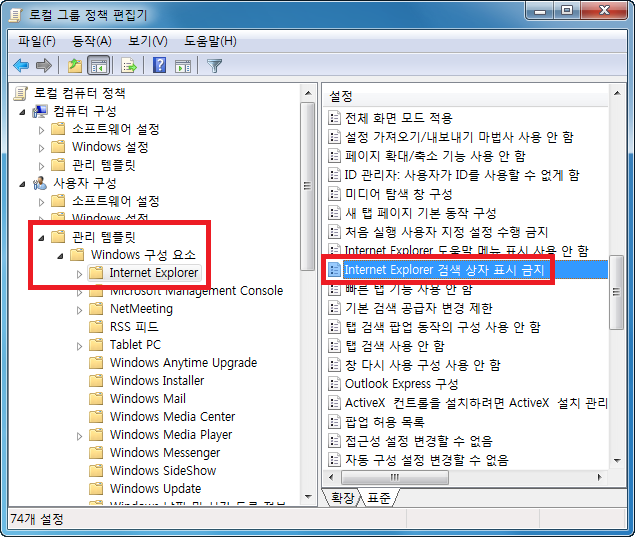
Task: Select Internet Explorer 검색 상자 표시 금지
Action: 444,270
